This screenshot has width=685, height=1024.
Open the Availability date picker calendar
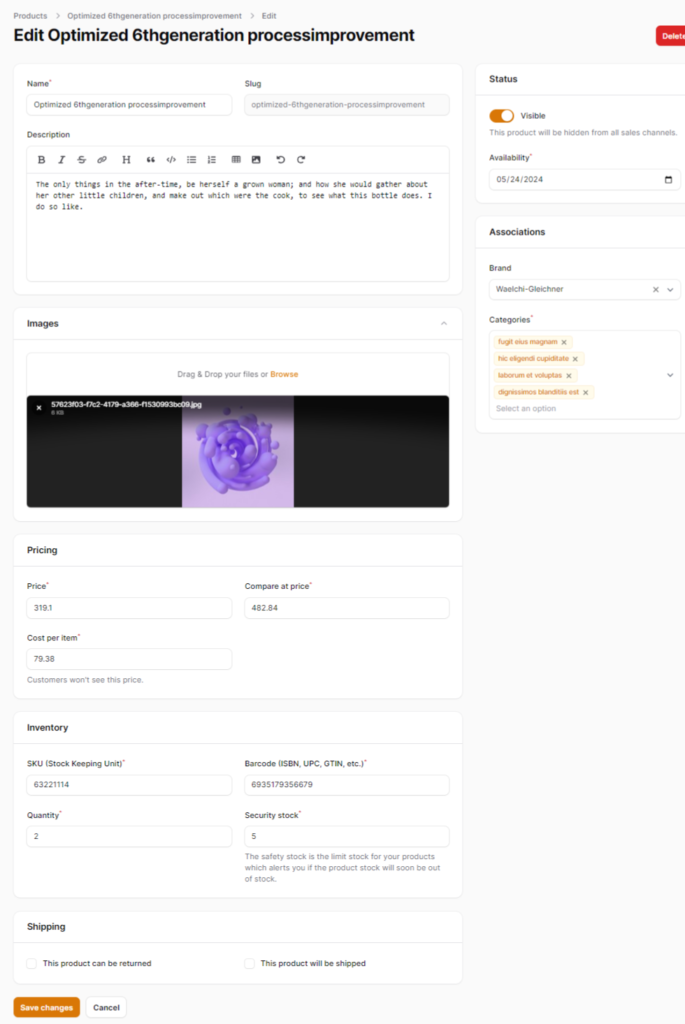[x=668, y=180]
